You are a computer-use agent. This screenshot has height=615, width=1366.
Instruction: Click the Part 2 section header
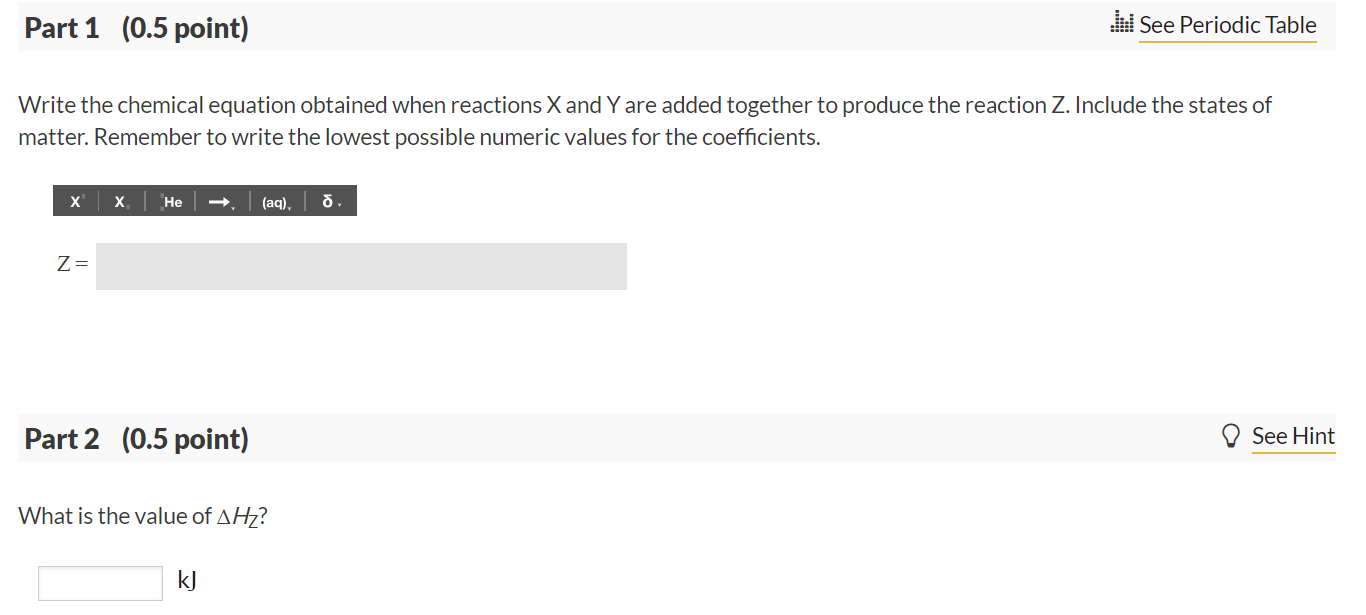(136, 439)
